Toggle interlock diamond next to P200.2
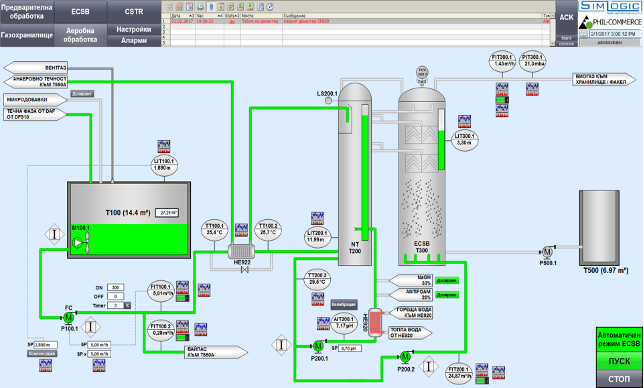Viewport: 644px width, 388px height. coord(428,365)
